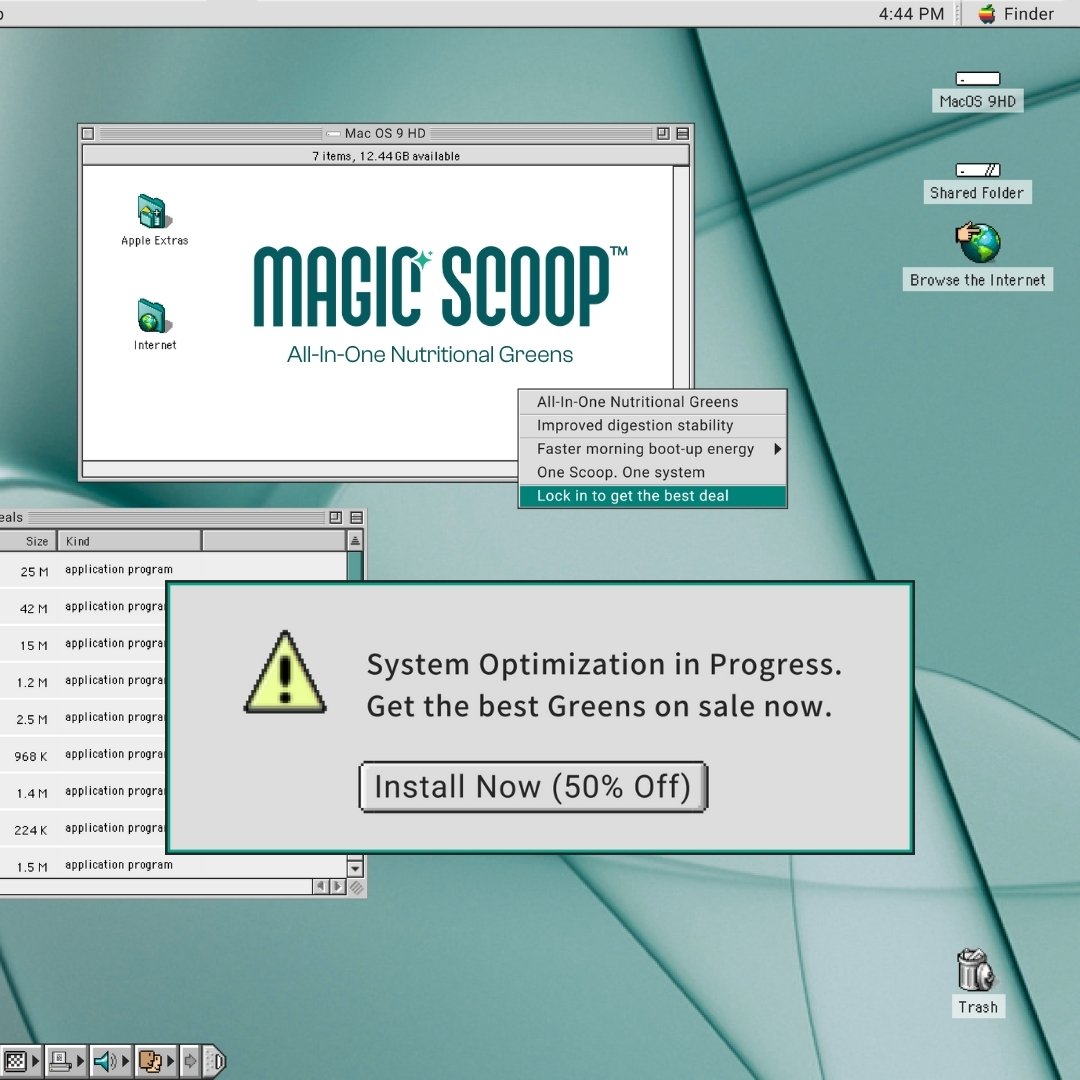Select the Trash icon

pyautogui.click(x=976, y=970)
